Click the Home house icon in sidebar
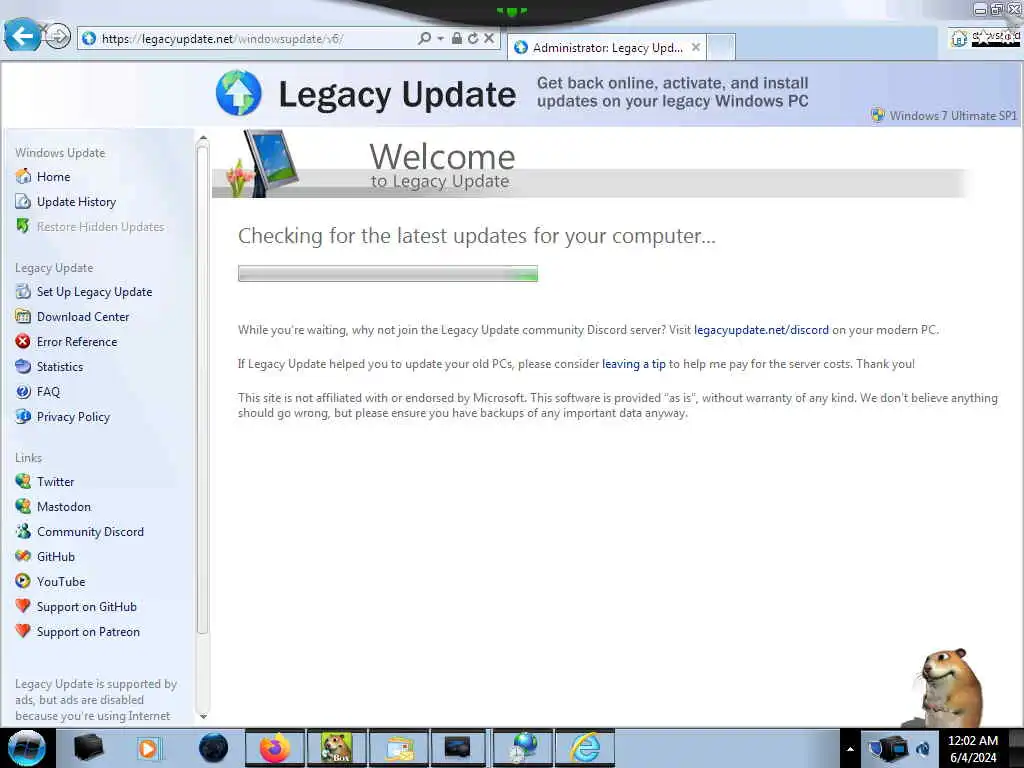The height and width of the screenshot is (768, 1024). coord(23,176)
